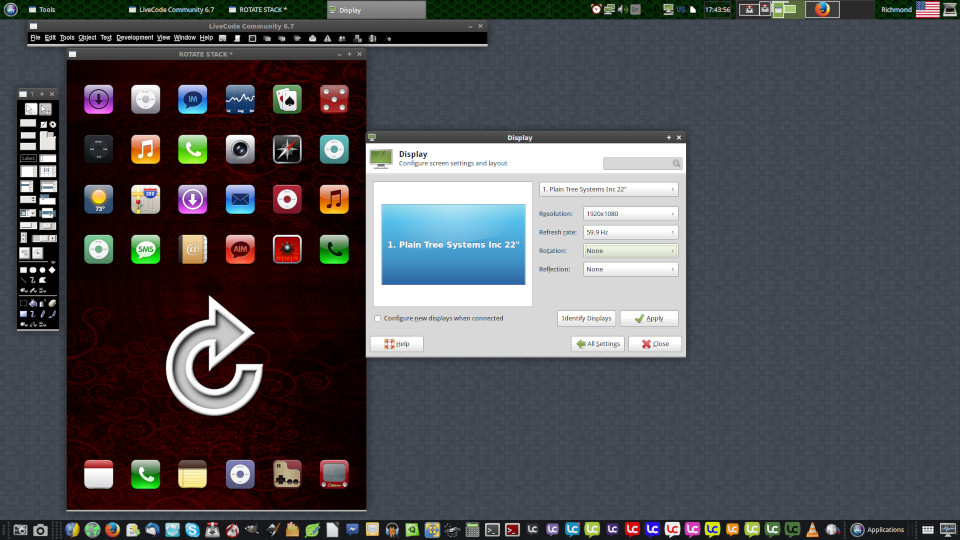Launch Firefox from the top panel
This screenshot has width=960, height=540.
coord(822,9)
